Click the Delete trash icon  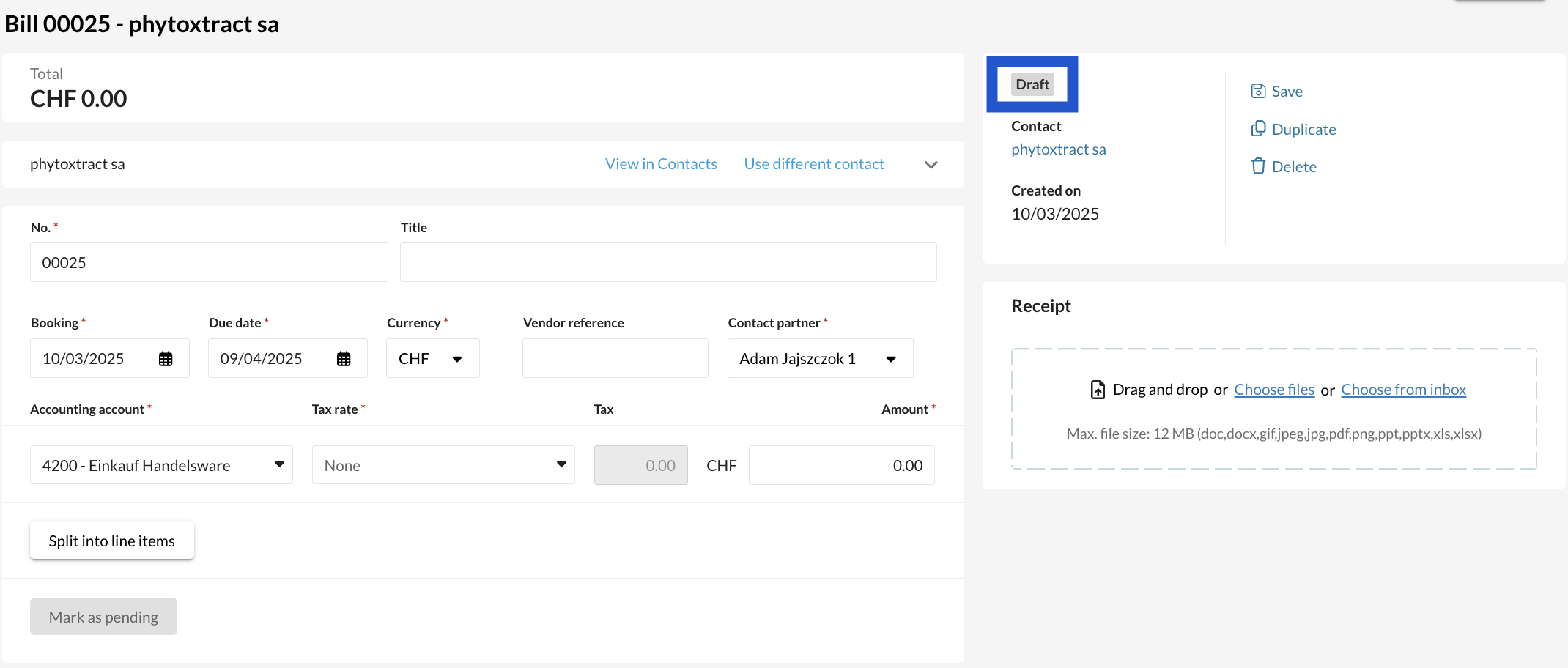click(1258, 166)
